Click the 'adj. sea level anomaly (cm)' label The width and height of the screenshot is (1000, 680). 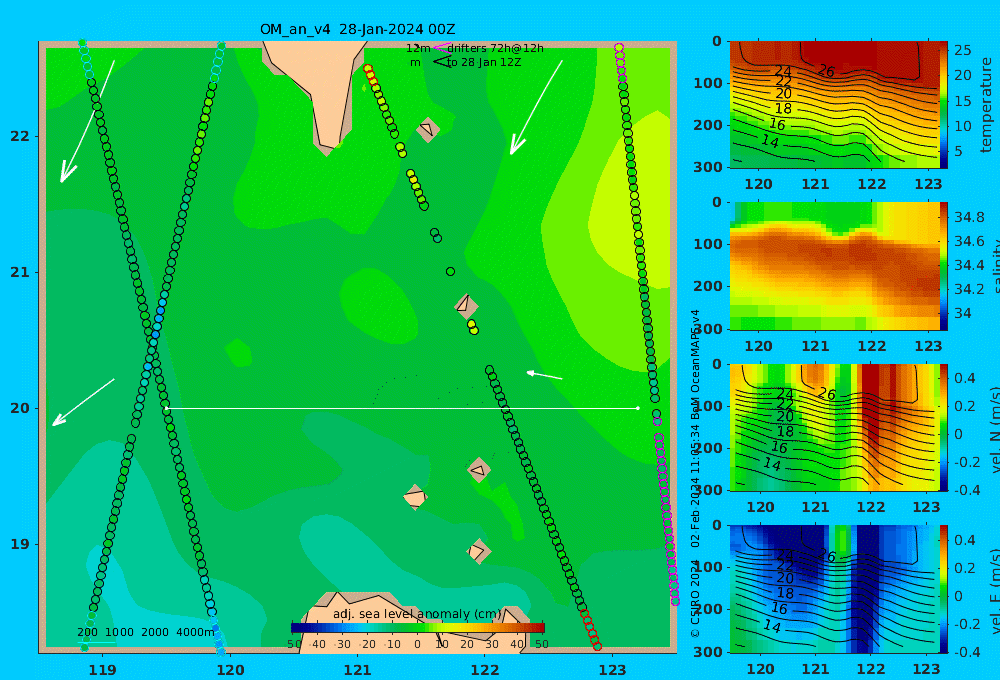coord(417,614)
